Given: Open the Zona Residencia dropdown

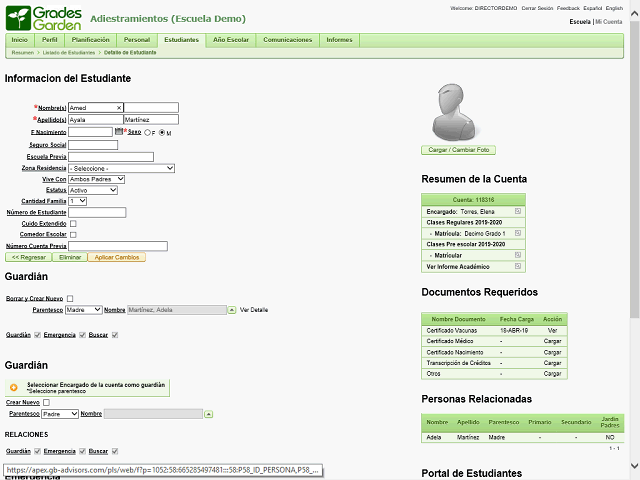Looking at the screenshot, I should click(x=122, y=168).
